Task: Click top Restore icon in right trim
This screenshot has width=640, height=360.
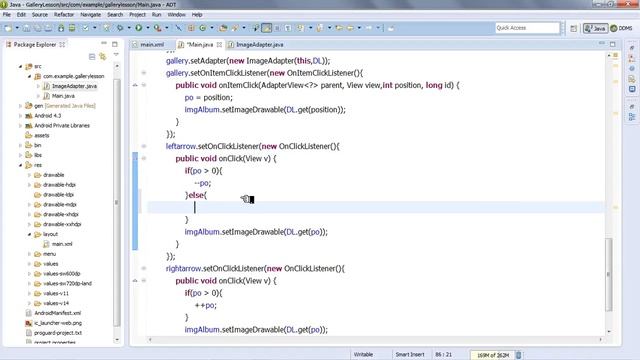Action: coord(632,48)
